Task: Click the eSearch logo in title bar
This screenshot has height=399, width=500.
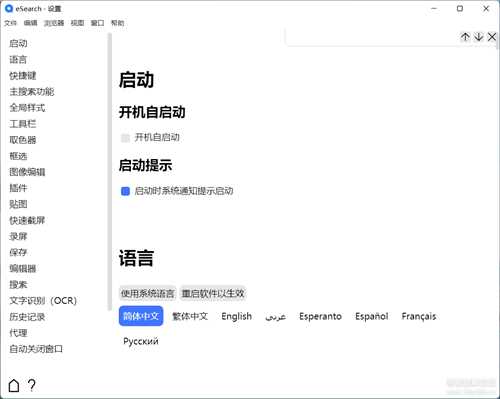Action: pos(9,8)
